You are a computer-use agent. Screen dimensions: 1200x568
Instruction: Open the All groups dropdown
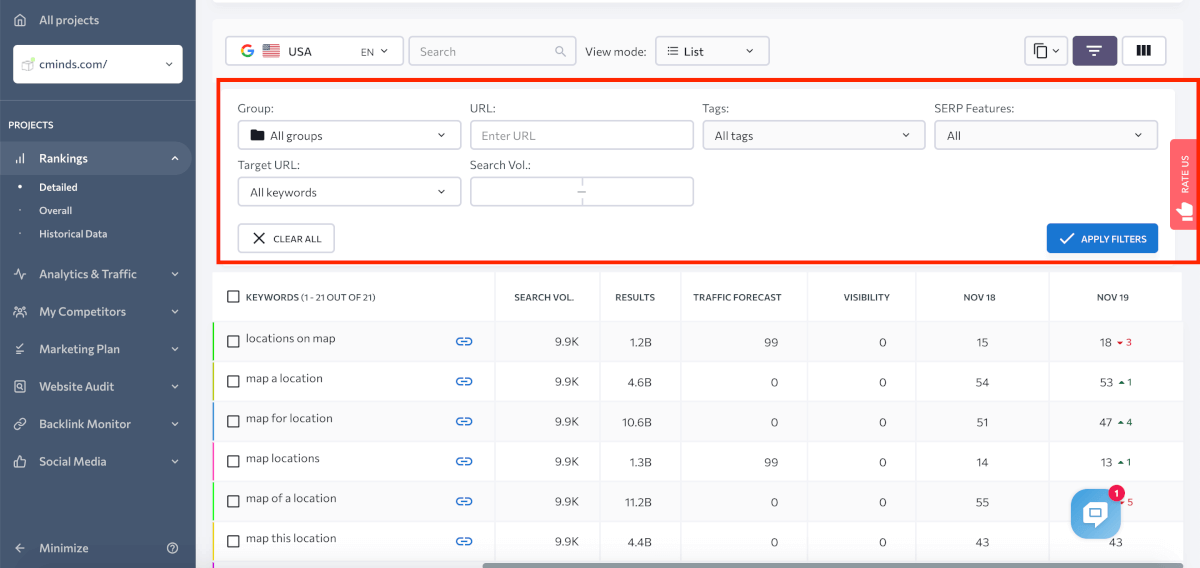pos(349,135)
